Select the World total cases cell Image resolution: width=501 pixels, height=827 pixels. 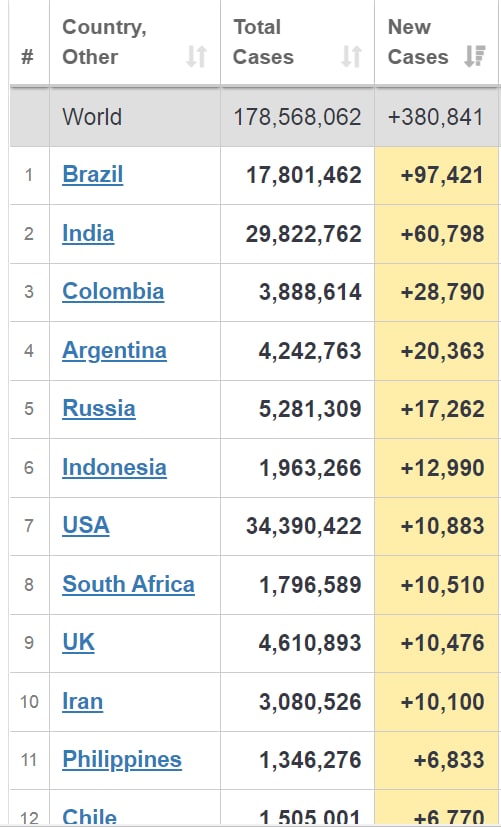click(297, 117)
